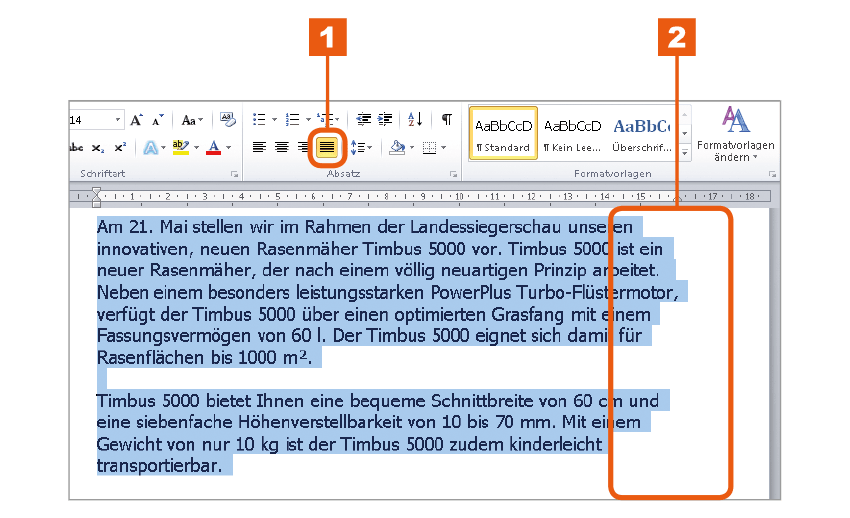This screenshot has width=850, height=518.
Task: Click 'PowerPlus' in the document text
Action: [x=471, y=293]
